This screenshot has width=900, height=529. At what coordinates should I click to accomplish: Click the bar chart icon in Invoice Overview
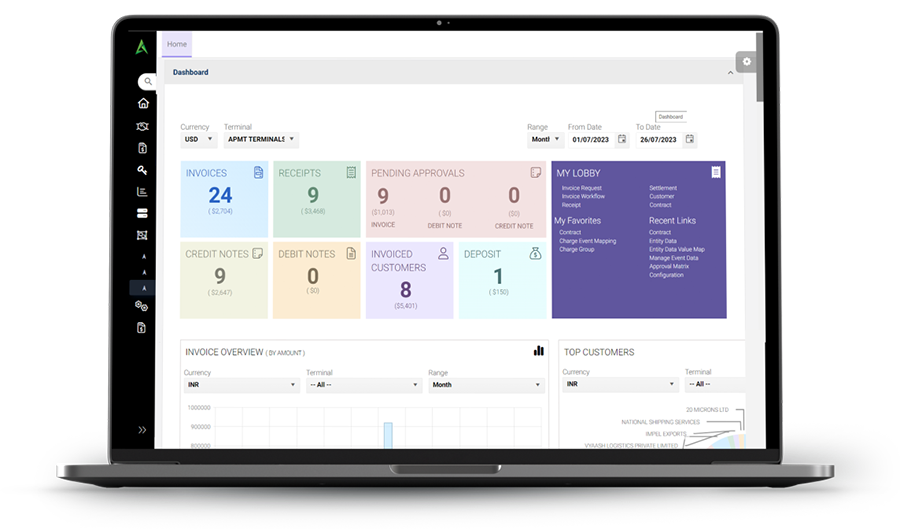pyautogui.click(x=539, y=351)
